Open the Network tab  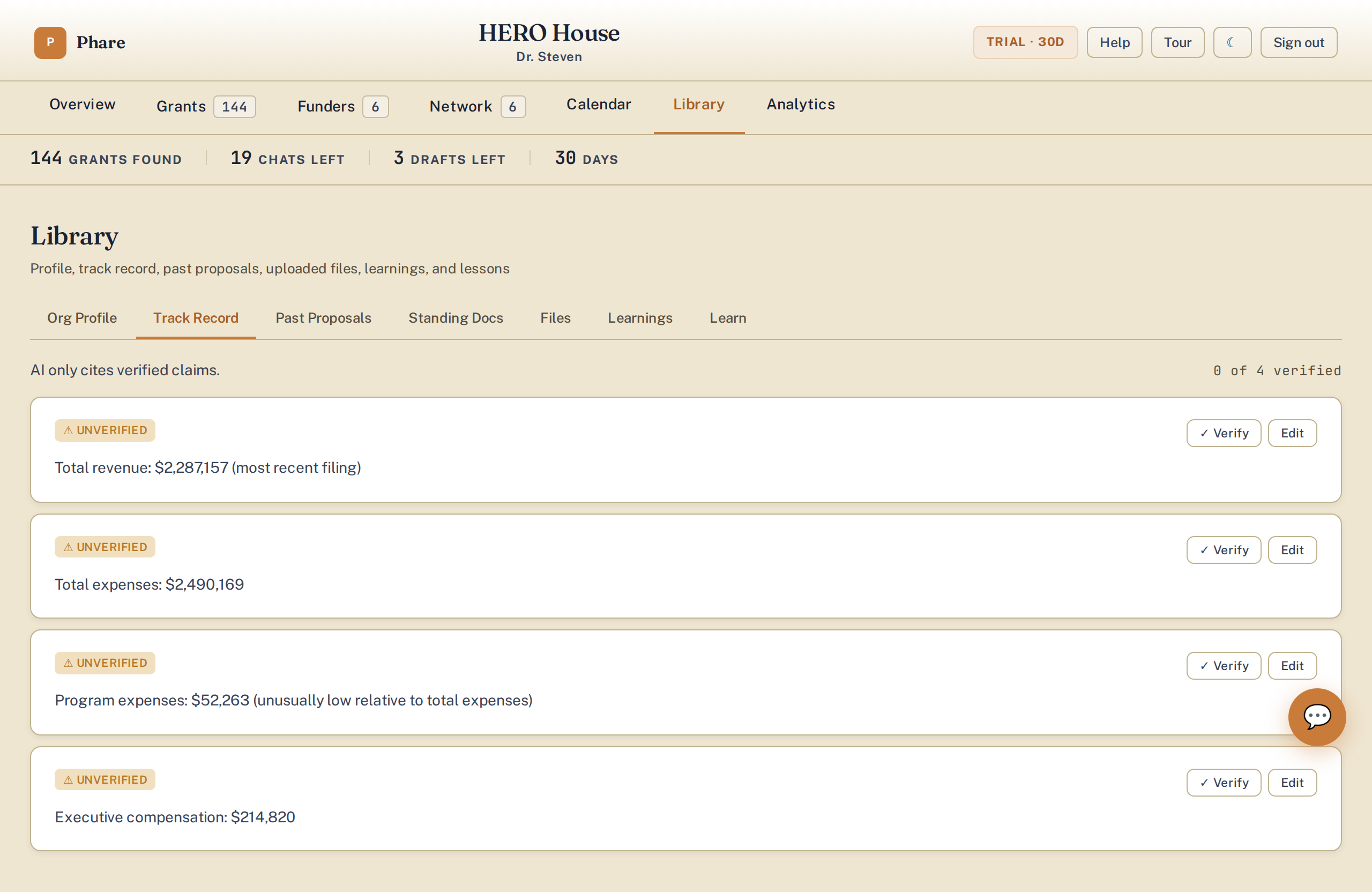pos(478,107)
